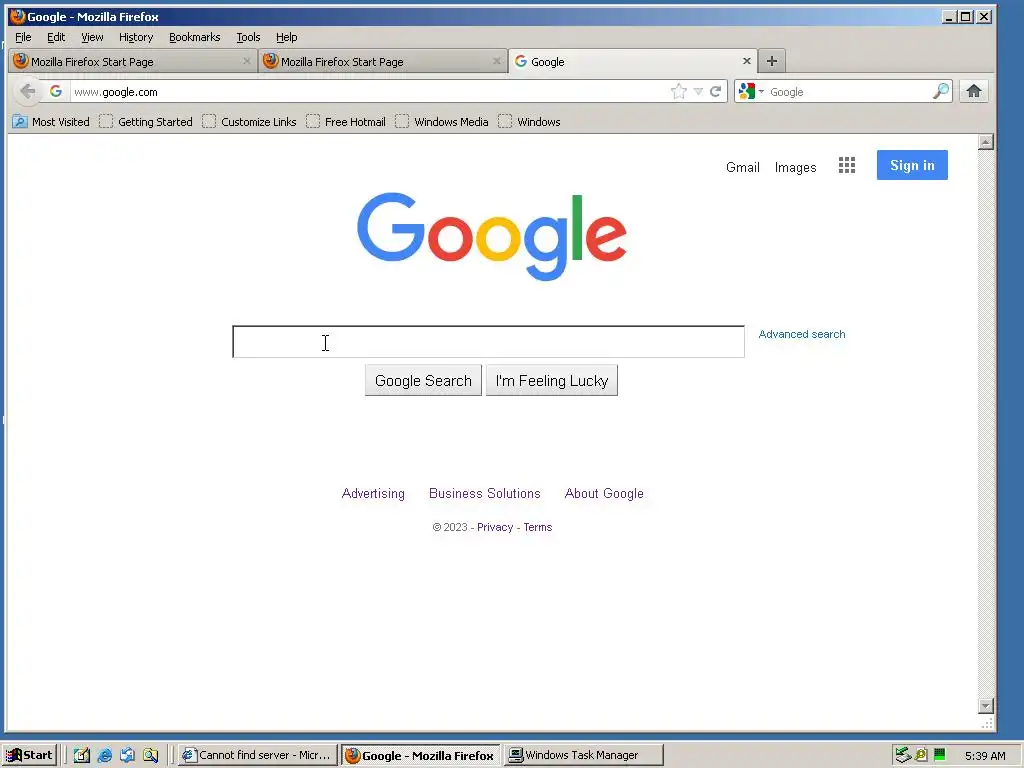Viewport: 1024px width, 768px height.
Task: Click the Google - Mozilla Firefox taskbar button
Action: [x=421, y=755]
